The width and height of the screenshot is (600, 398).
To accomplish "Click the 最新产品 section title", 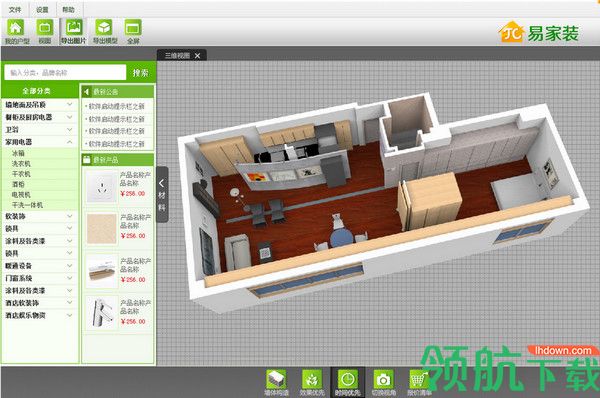I will (x=106, y=160).
